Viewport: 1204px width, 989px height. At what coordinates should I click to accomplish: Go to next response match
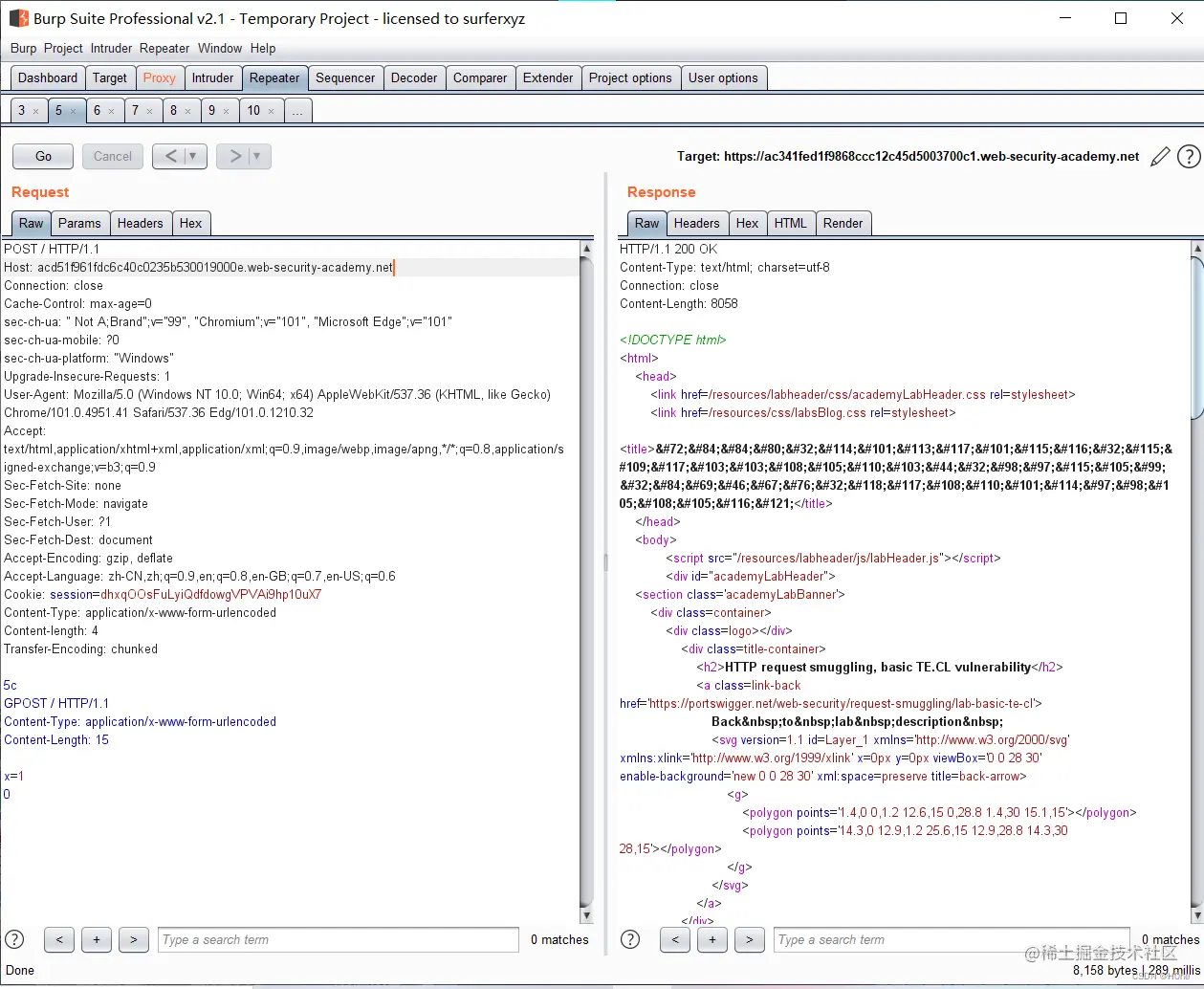point(750,939)
